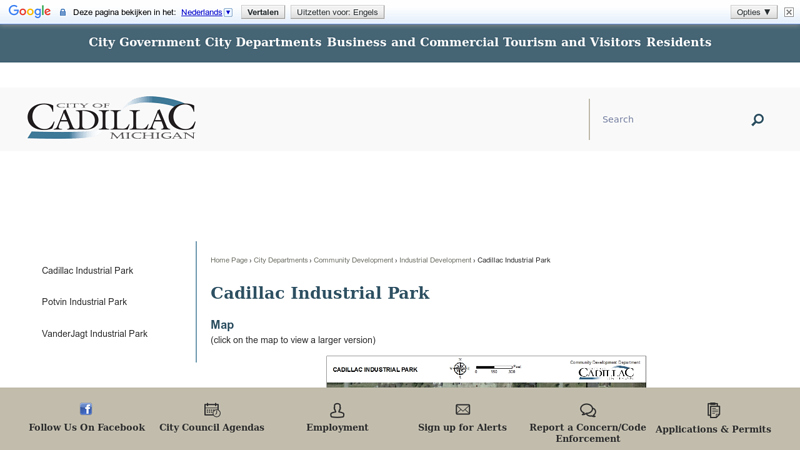The image size is (800, 450).
Task: Click the lock icon in translate bar
Action: coord(63,12)
